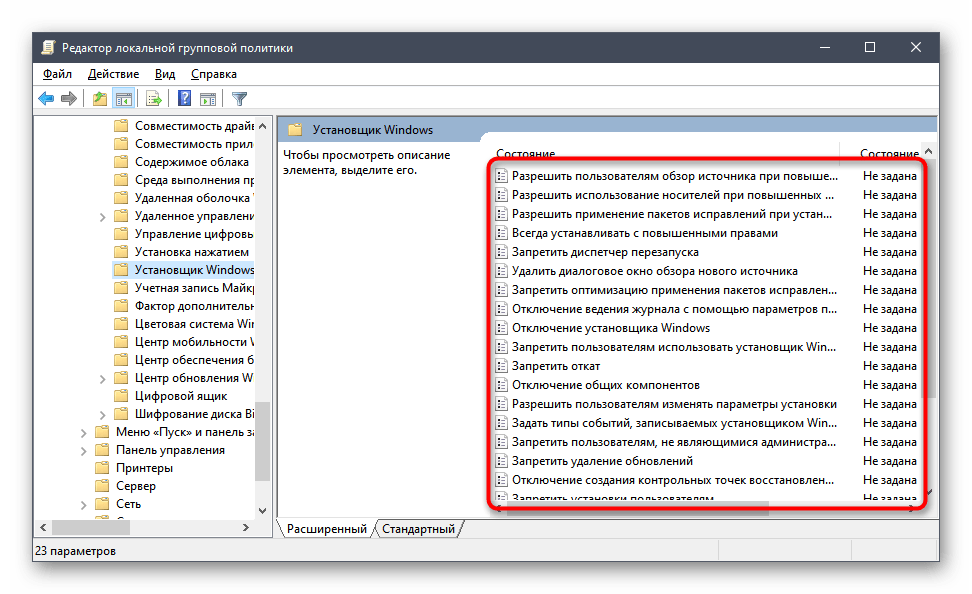Screen dimensions: 972x594
Task: Toggle the action pane toolbar icon
Action: pos(208,98)
